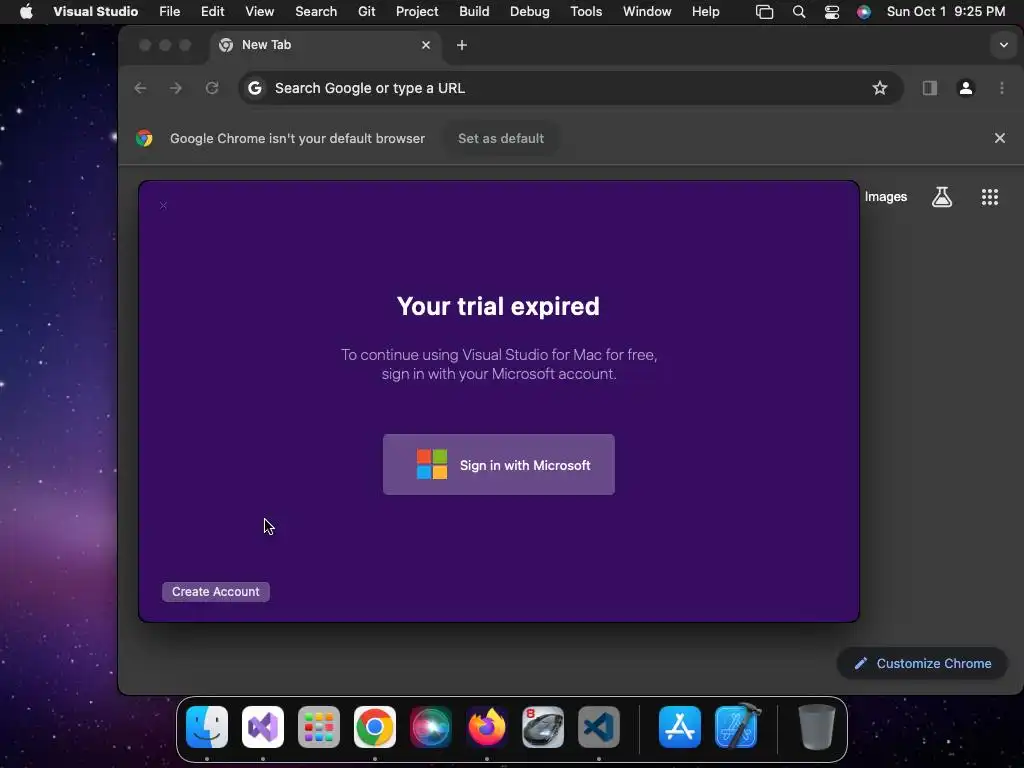Open Firefox from the dock
1024x768 pixels.
point(487,727)
